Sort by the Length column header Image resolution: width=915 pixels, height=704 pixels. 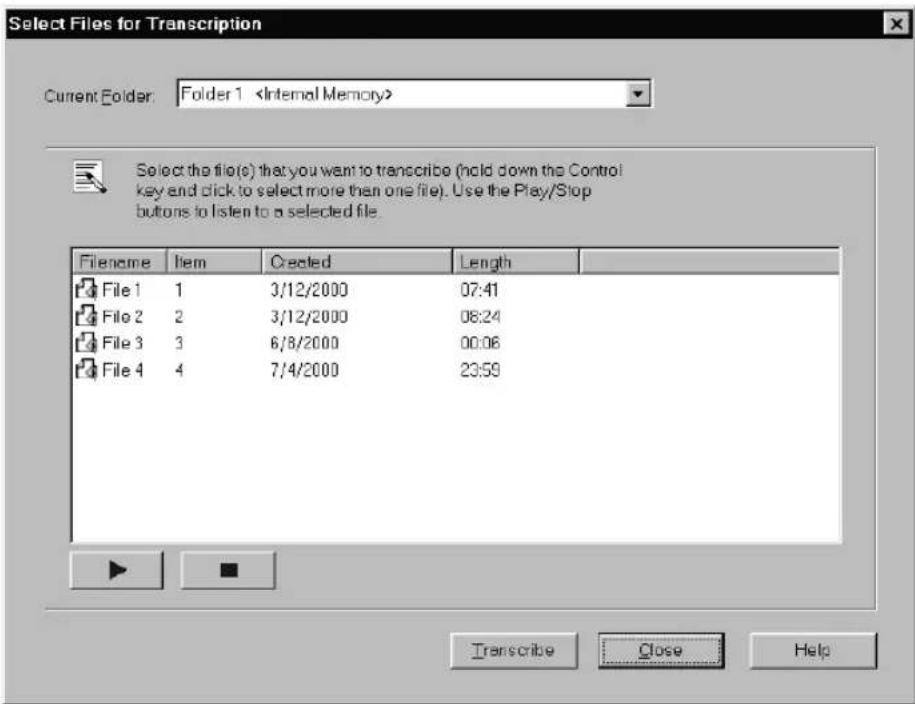tap(516, 262)
